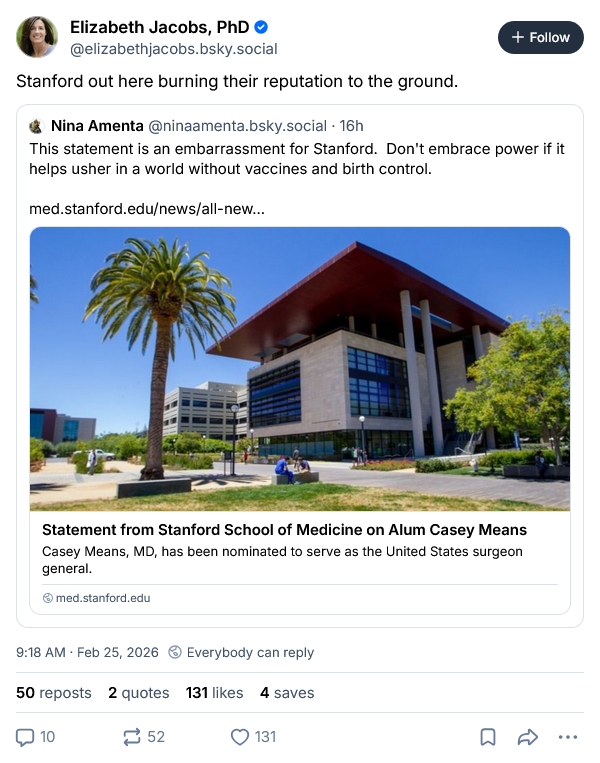Click the @elizabethjacobs.bsky.social handle
The height and width of the screenshot is (763, 600).
174,48
